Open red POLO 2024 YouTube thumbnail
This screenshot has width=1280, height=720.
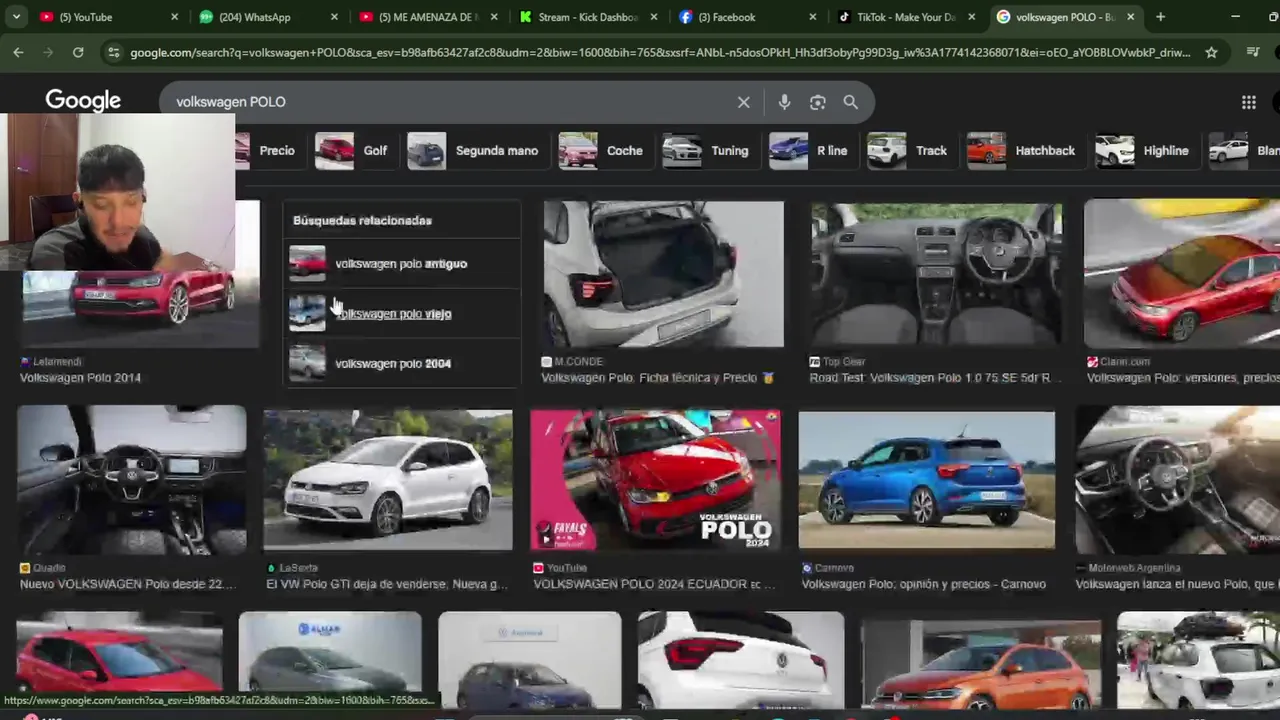(656, 480)
